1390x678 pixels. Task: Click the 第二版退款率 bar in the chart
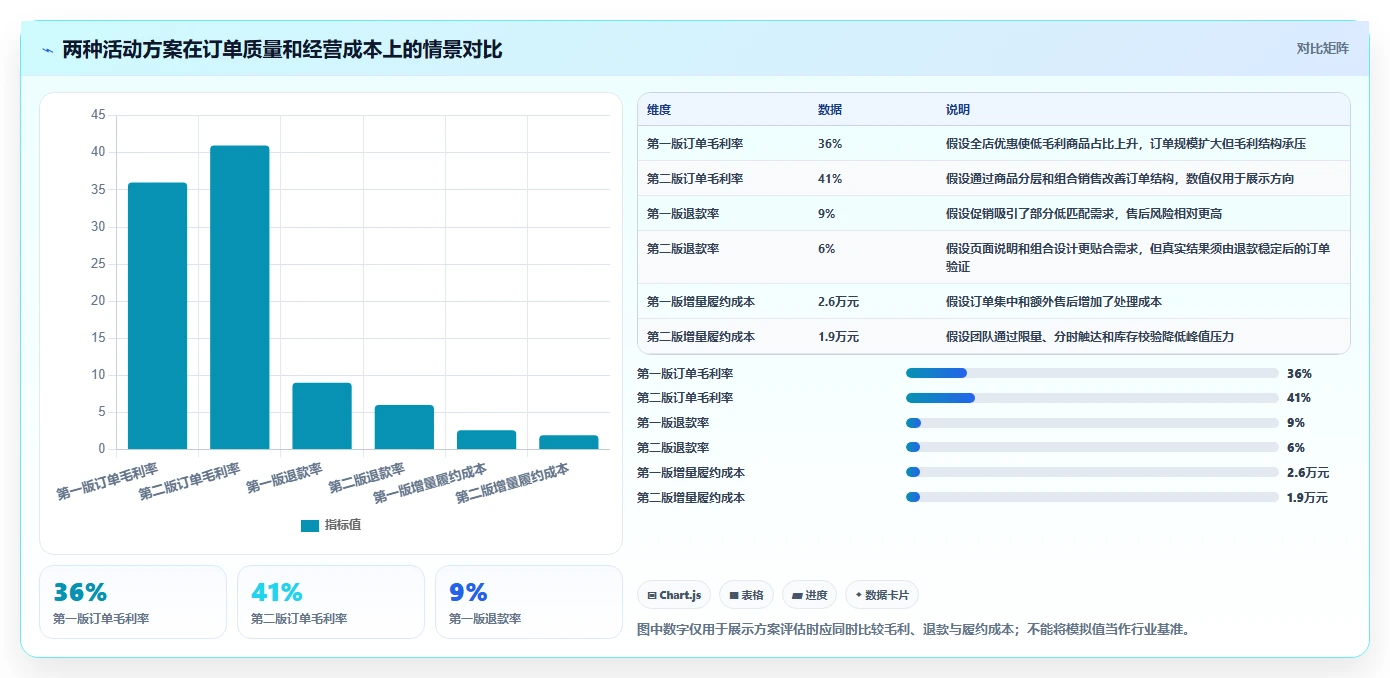point(404,427)
